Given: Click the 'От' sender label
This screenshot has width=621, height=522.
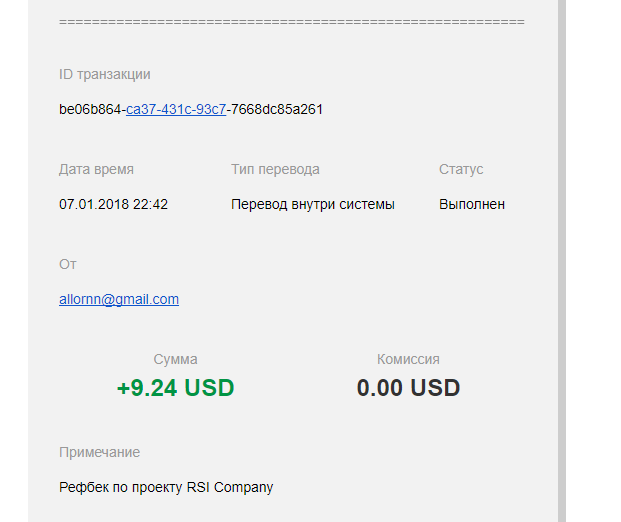Looking at the screenshot, I should tap(68, 264).
